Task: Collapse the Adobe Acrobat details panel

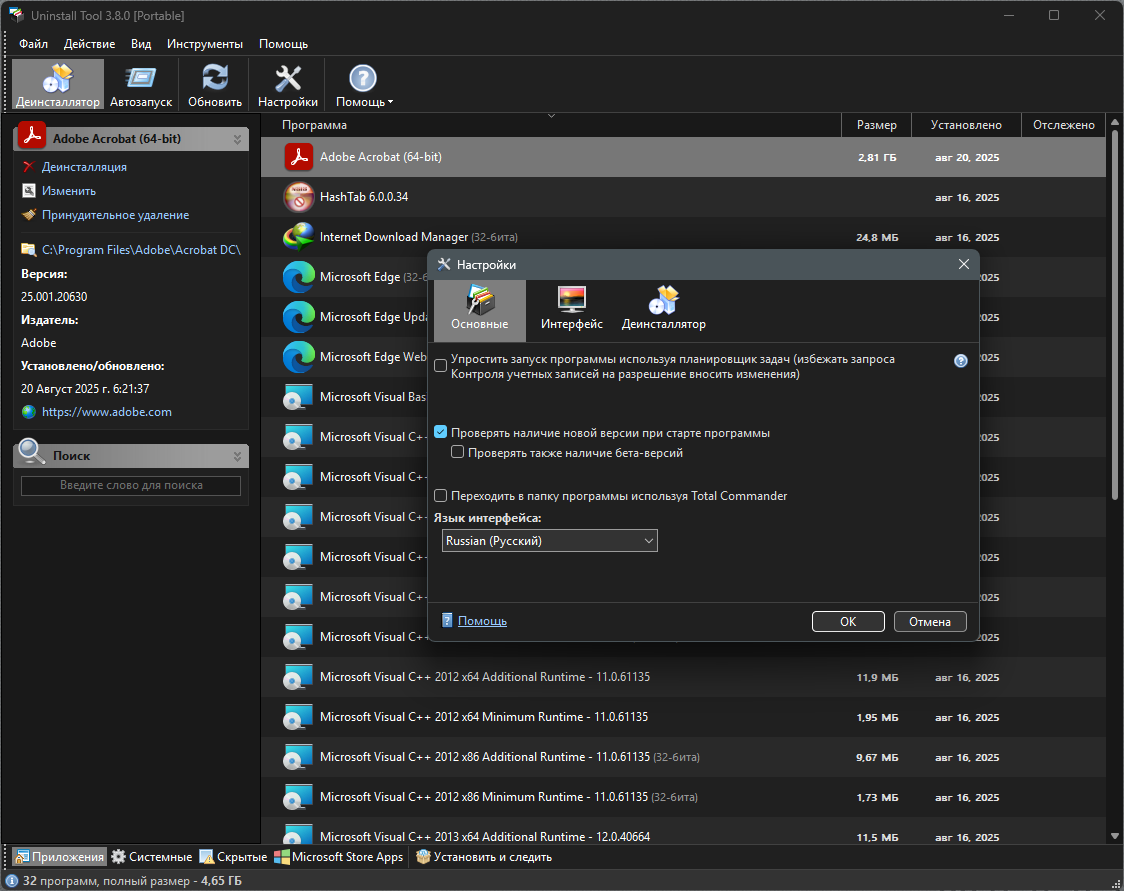Action: (238, 139)
